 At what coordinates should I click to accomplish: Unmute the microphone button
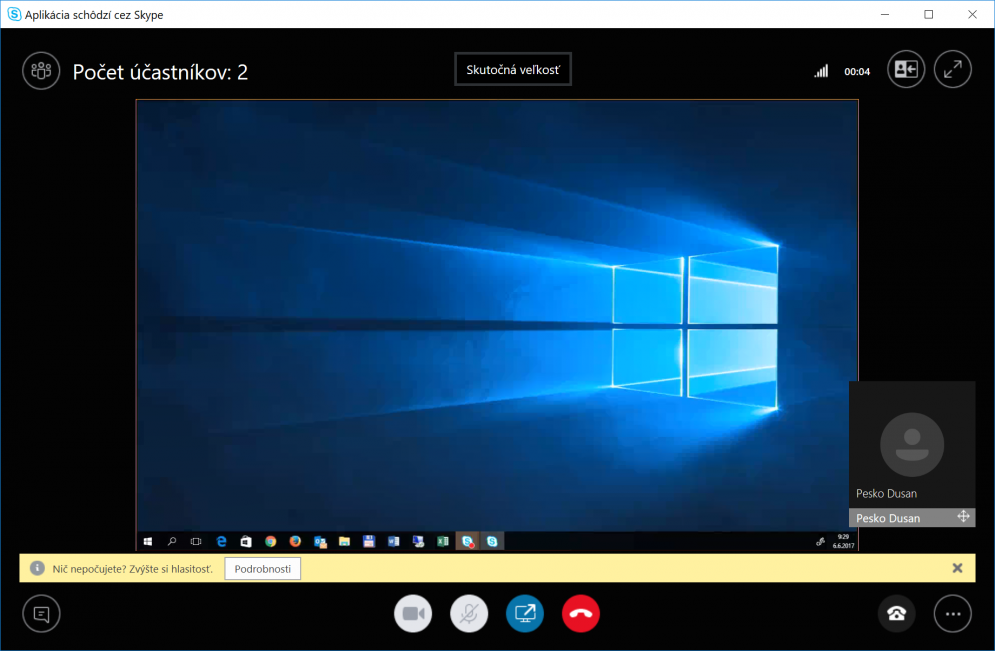(x=469, y=614)
